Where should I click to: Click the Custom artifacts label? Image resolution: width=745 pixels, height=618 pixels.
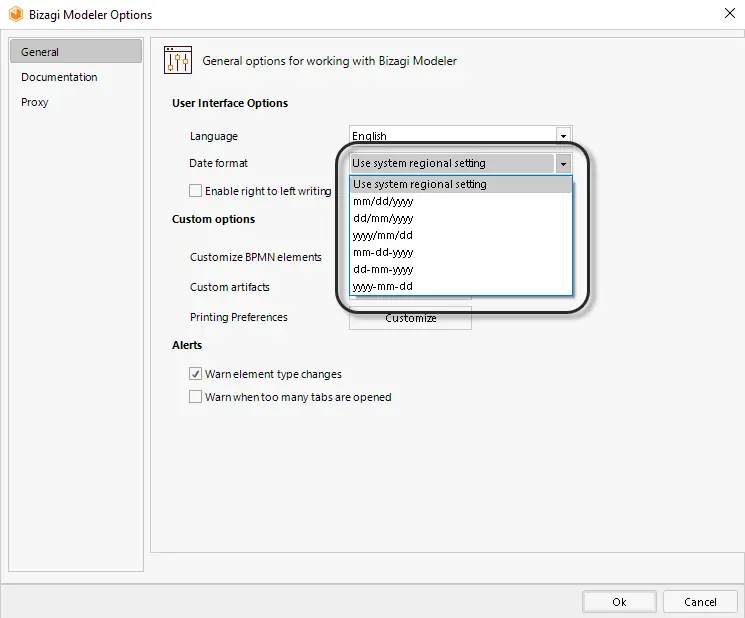[229, 287]
